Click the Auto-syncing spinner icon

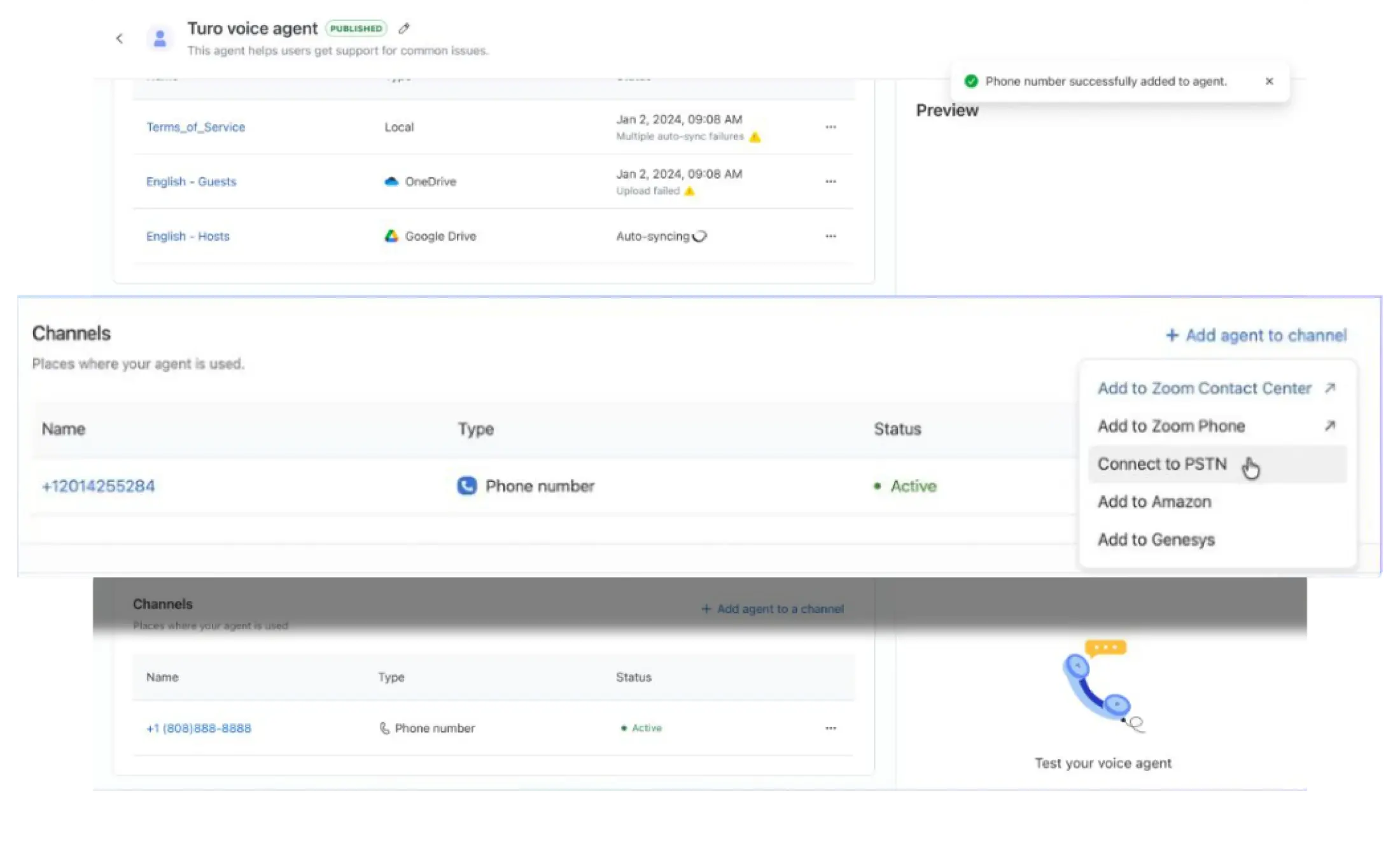point(699,236)
